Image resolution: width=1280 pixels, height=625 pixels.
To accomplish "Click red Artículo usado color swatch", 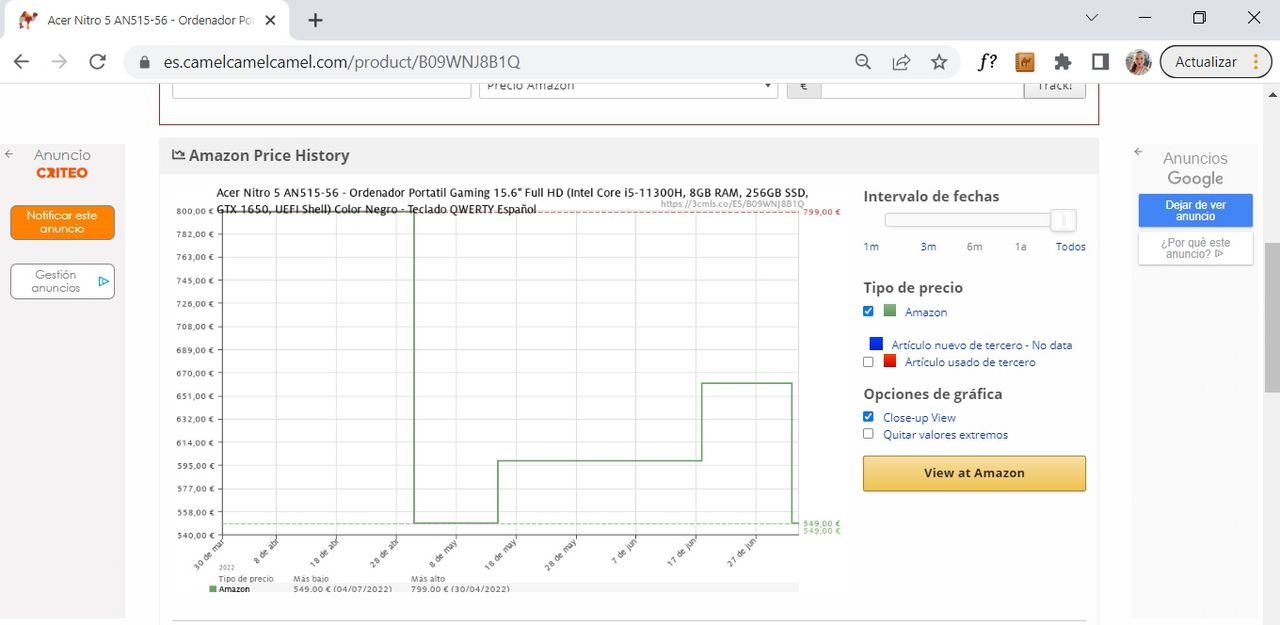I will (x=890, y=361).
